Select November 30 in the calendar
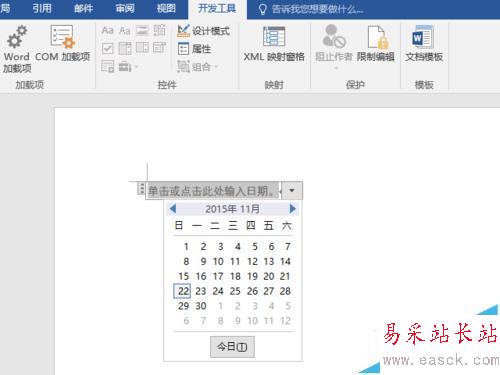The width and height of the screenshot is (500, 375). tap(201, 306)
